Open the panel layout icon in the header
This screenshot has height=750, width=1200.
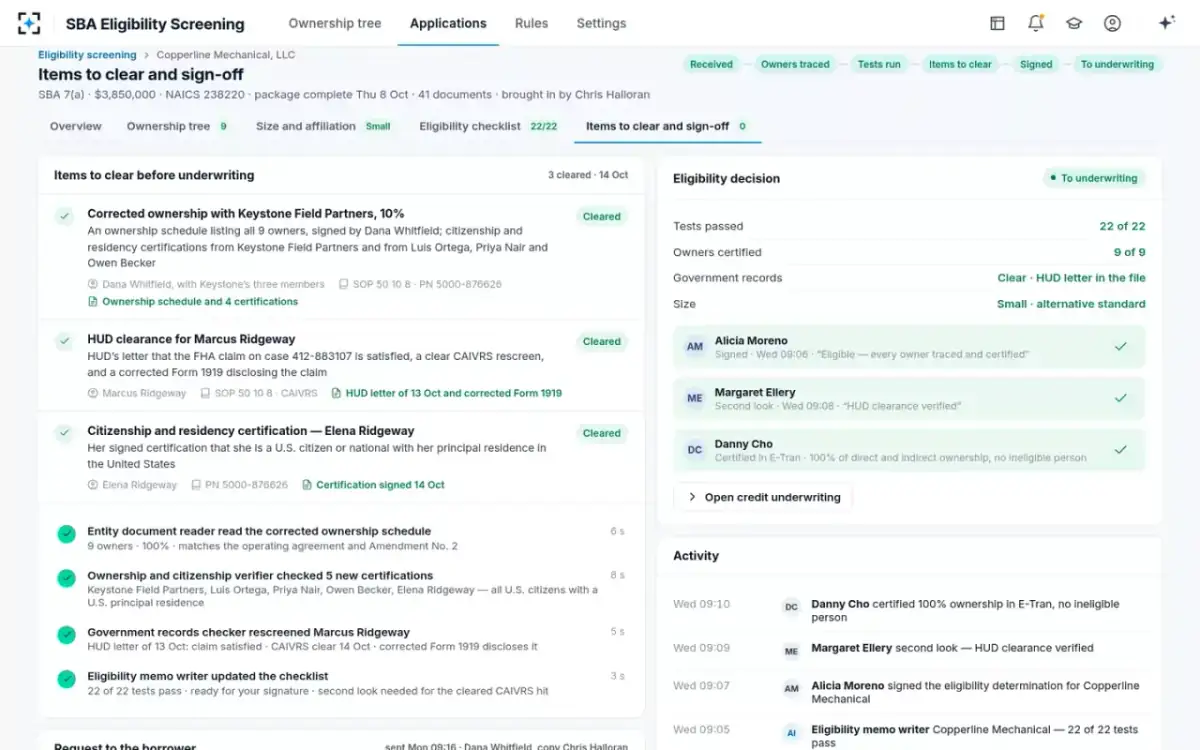[x=997, y=23]
